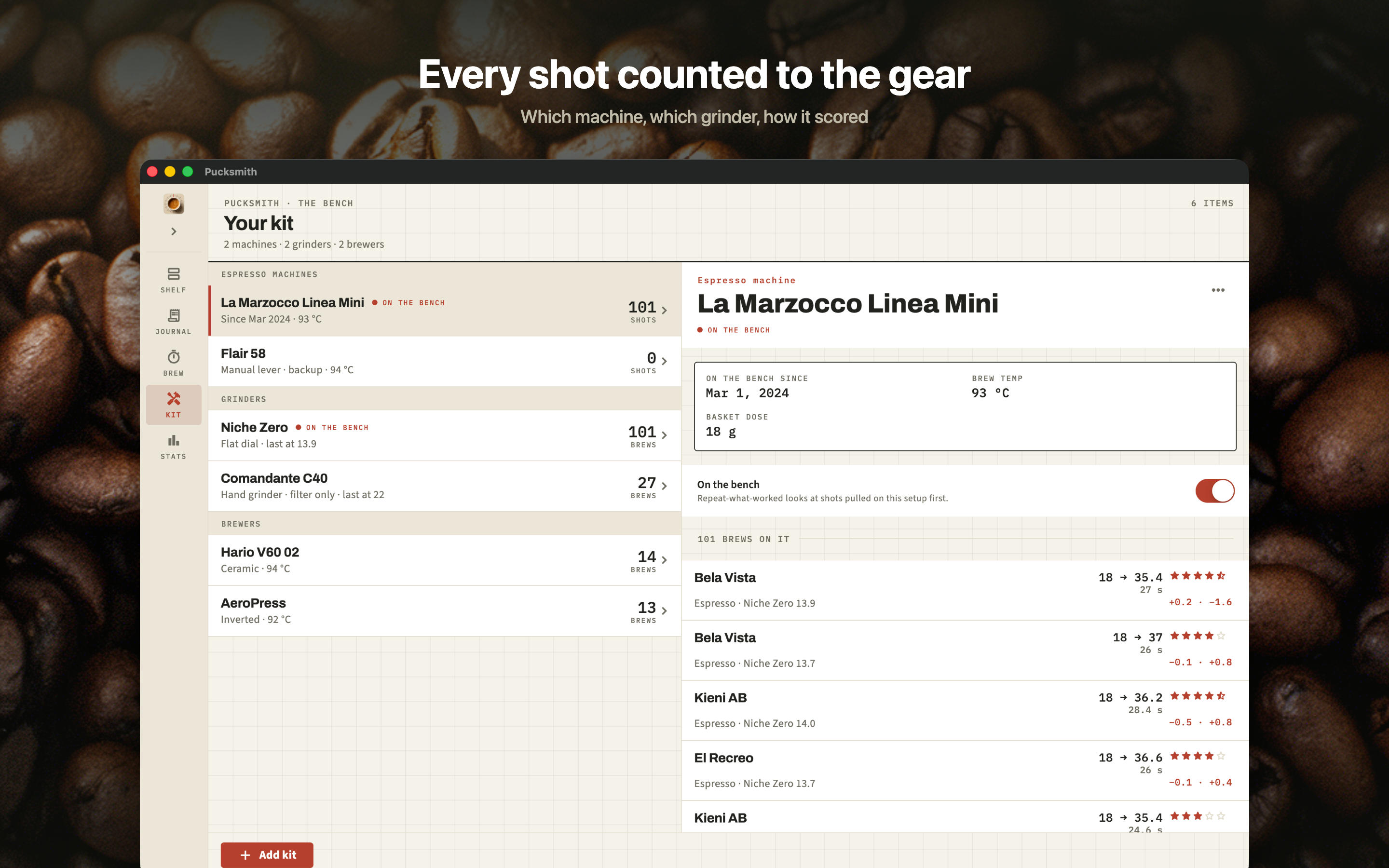
Task: Open the Bela Vista brew at 35.4 yield
Action: click(965, 590)
